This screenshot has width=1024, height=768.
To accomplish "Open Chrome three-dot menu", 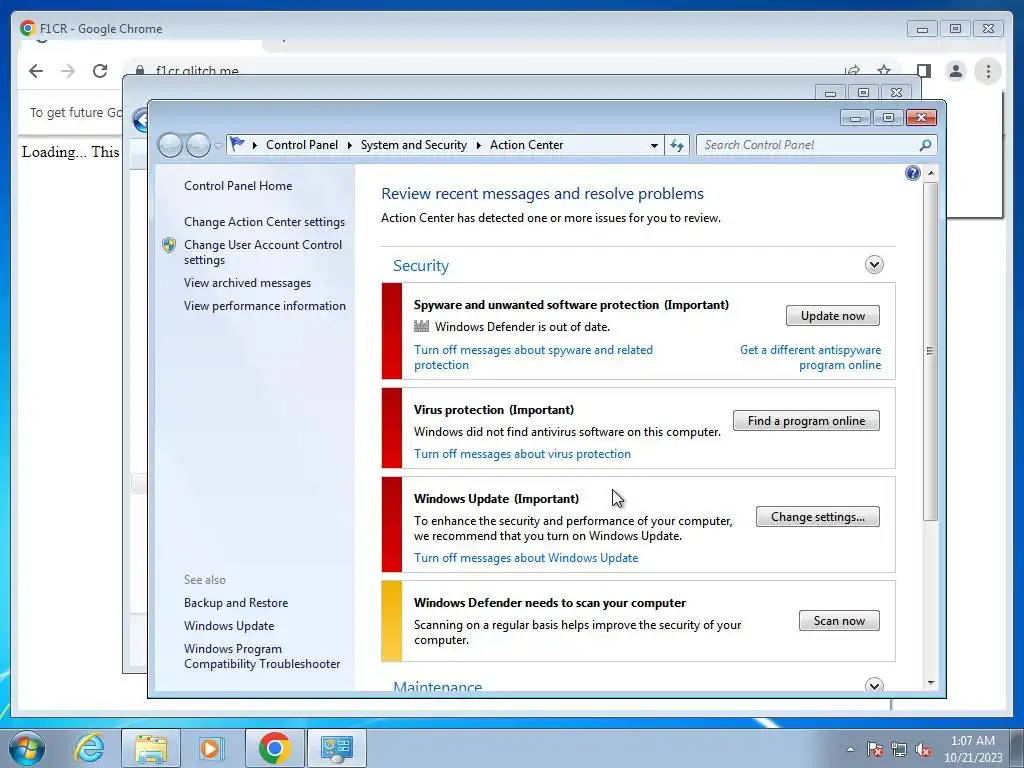I will [x=988, y=71].
